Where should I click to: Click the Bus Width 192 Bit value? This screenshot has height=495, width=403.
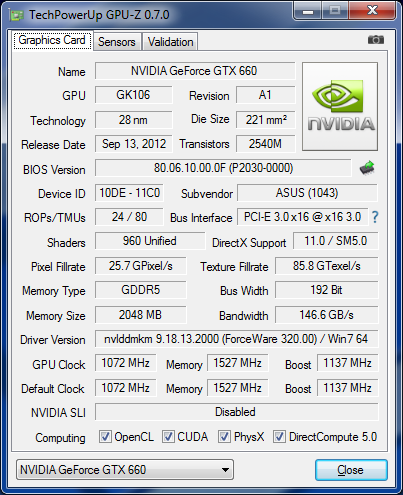coord(327,290)
